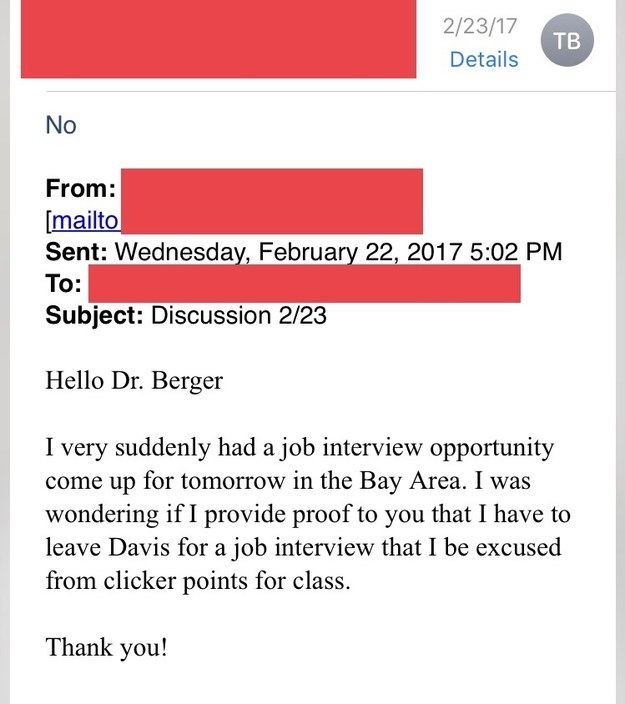Image resolution: width=625 pixels, height=704 pixels.
Task: Tap the TB sender avatar circle
Action: click(567, 40)
